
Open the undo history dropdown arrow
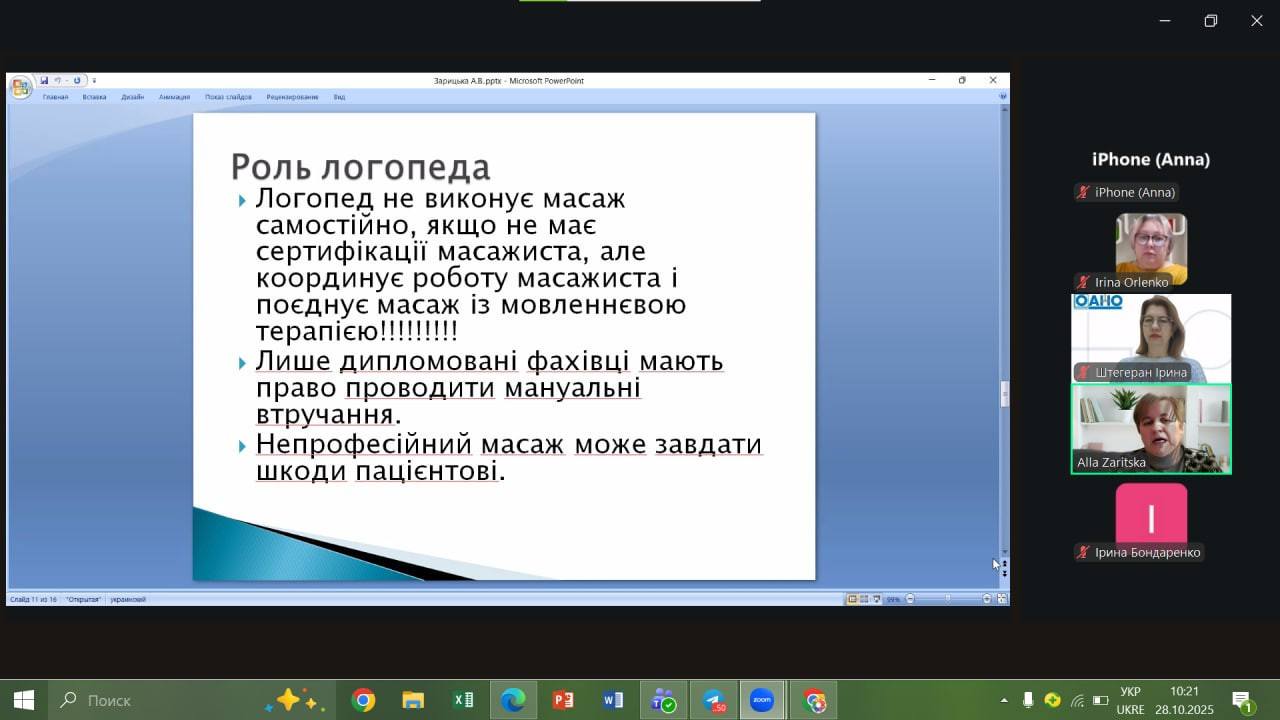65,80
